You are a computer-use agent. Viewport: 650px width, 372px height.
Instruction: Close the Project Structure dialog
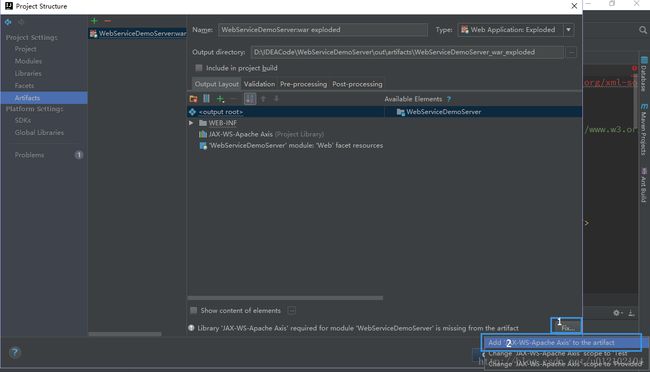(x=574, y=6)
